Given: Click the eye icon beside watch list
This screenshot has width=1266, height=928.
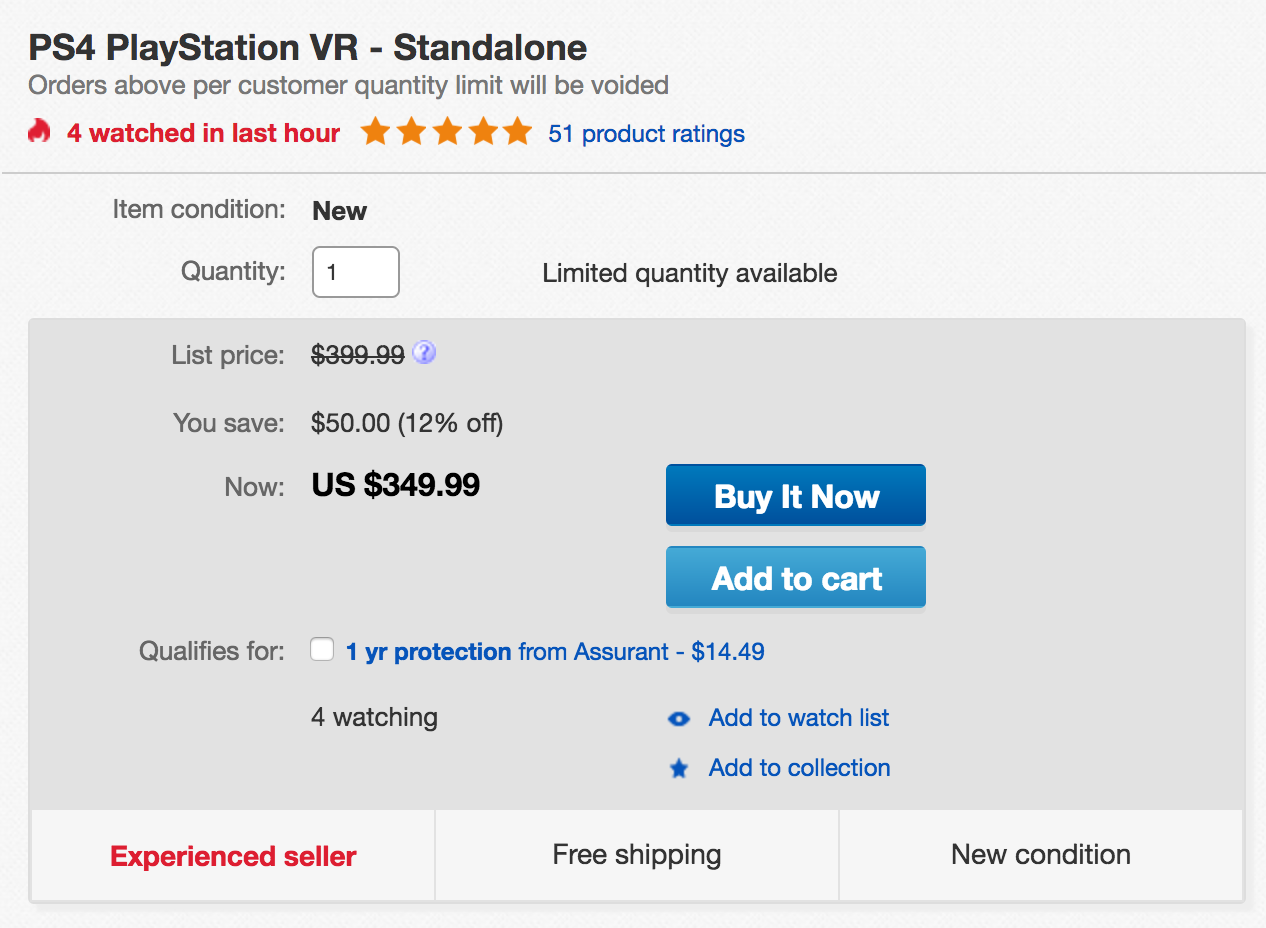Looking at the screenshot, I should coord(679,719).
